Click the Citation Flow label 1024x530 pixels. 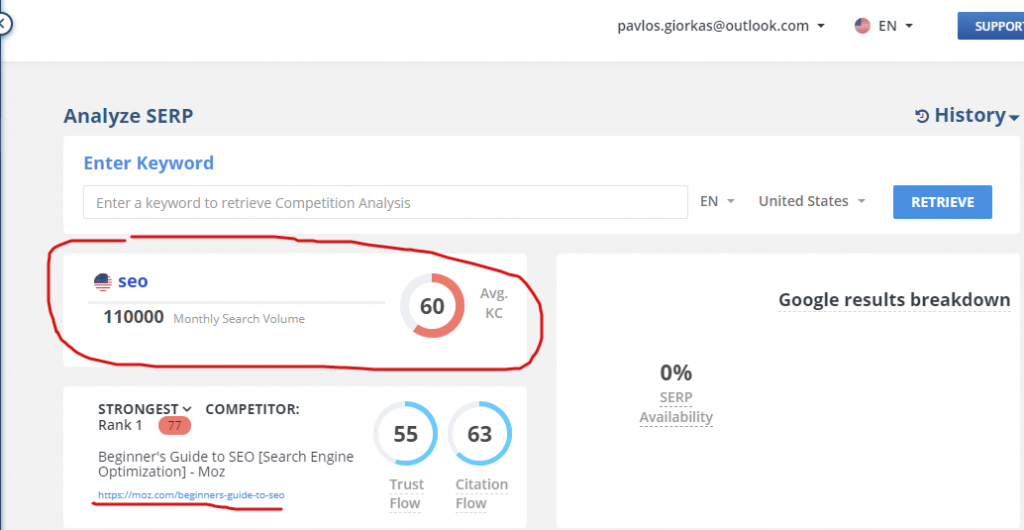pyautogui.click(x=481, y=494)
